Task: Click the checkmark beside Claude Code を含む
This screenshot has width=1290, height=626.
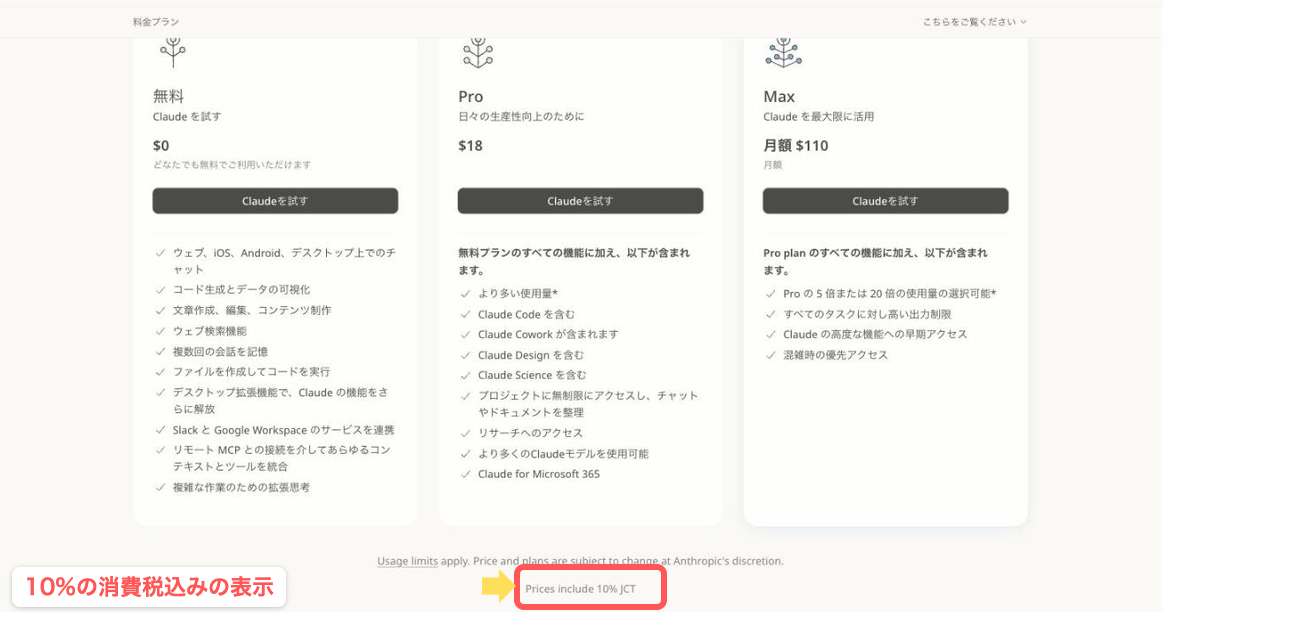Action: coord(465,314)
